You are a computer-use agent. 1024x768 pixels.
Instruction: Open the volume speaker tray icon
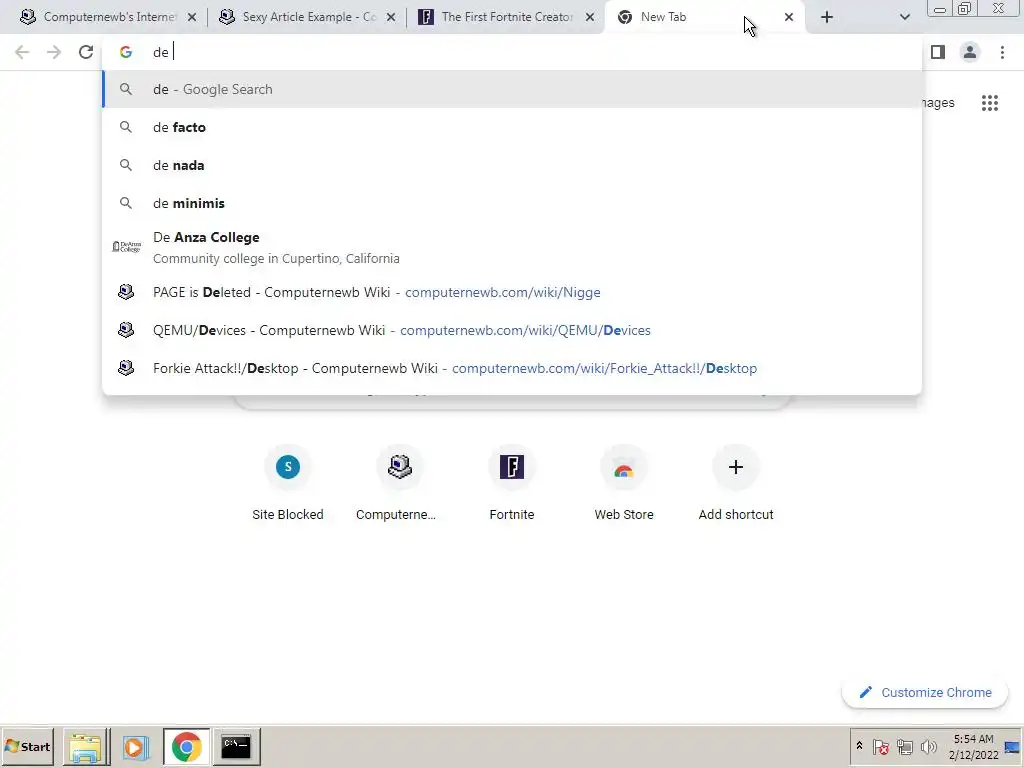929,746
